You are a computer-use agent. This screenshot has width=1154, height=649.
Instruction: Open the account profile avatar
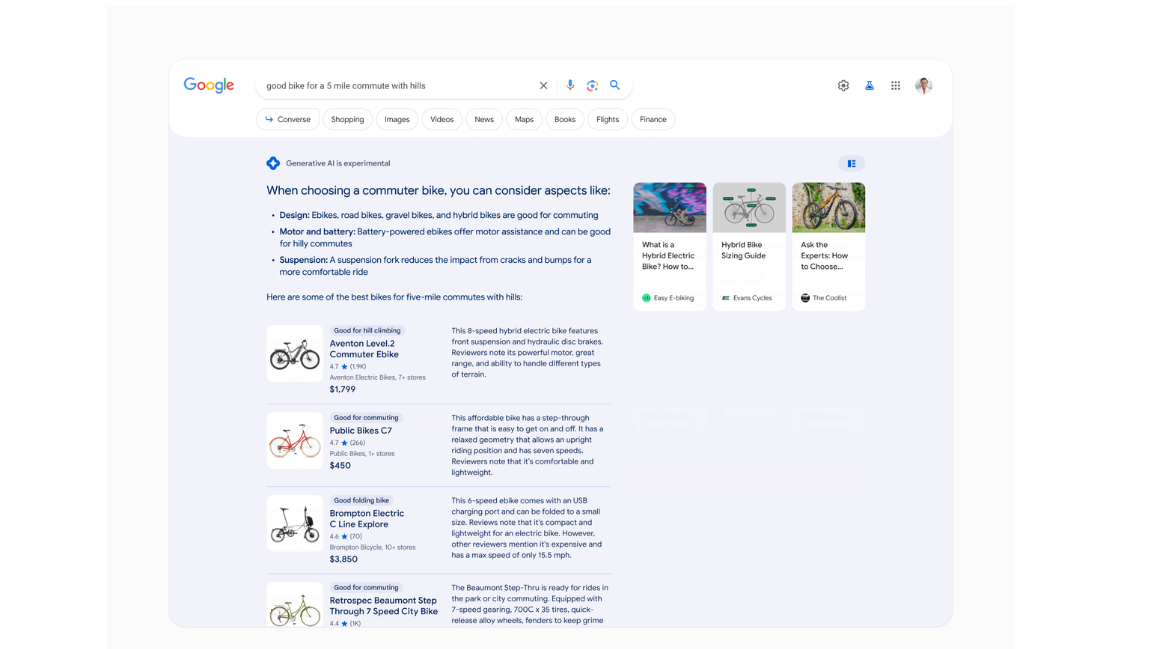[x=924, y=85]
